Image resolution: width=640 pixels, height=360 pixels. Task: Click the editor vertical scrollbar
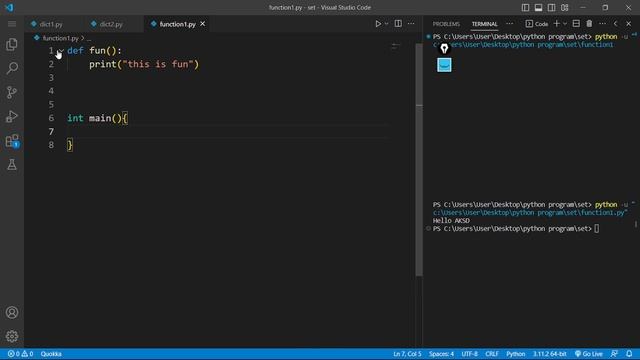pyautogui.click(x=419, y=159)
